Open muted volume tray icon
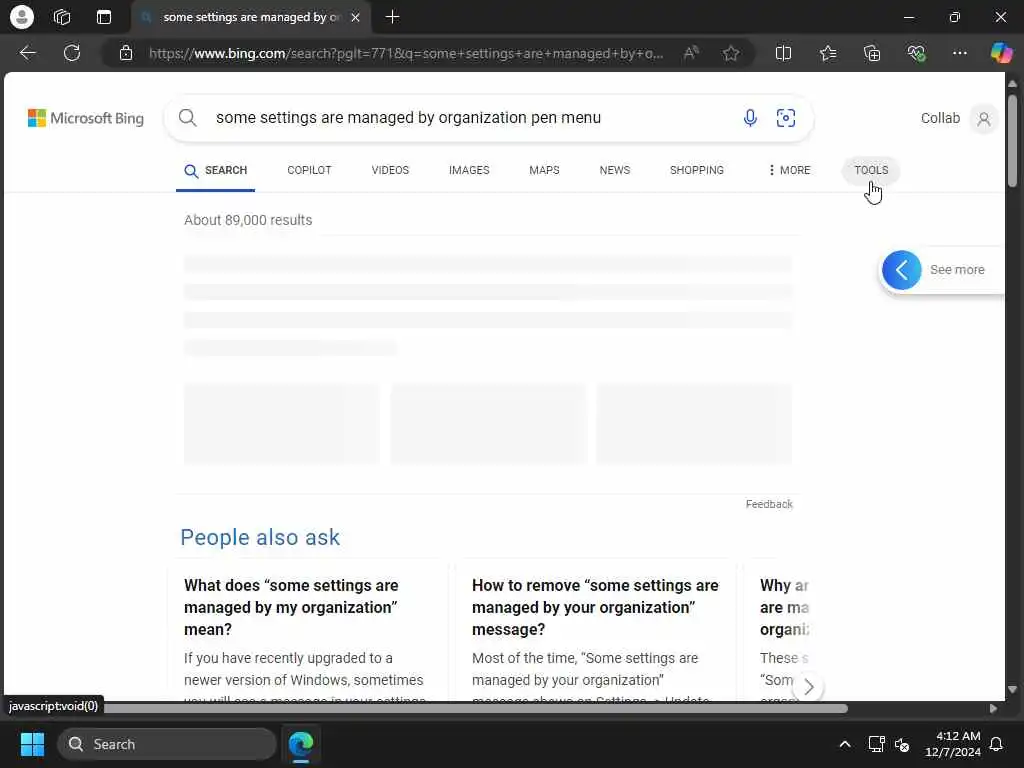 click(x=902, y=744)
